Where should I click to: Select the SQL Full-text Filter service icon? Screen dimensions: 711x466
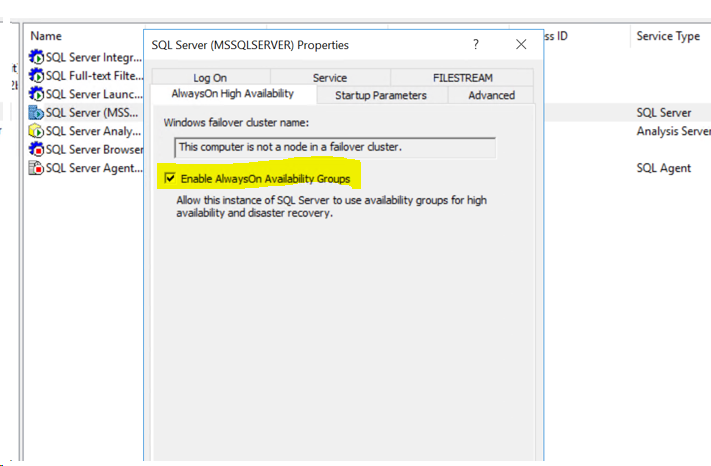coord(37,75)
